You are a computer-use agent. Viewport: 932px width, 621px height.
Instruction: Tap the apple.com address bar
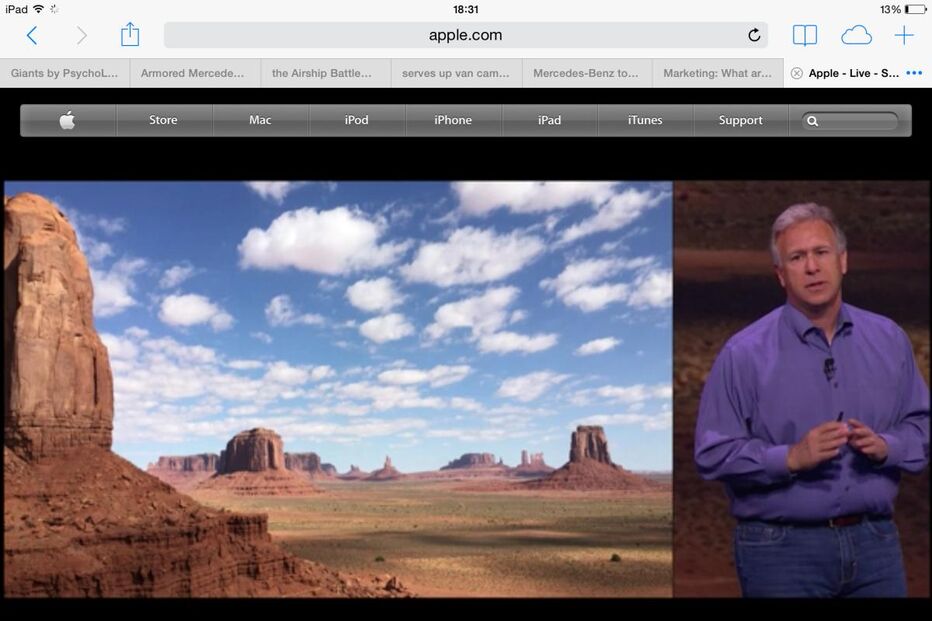465,35
